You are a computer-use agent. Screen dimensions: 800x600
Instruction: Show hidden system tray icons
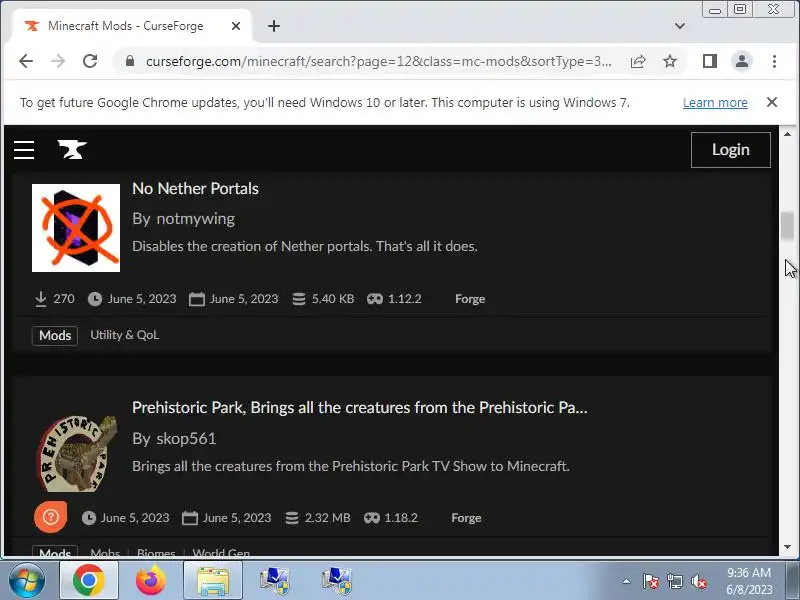pos(627,581)
